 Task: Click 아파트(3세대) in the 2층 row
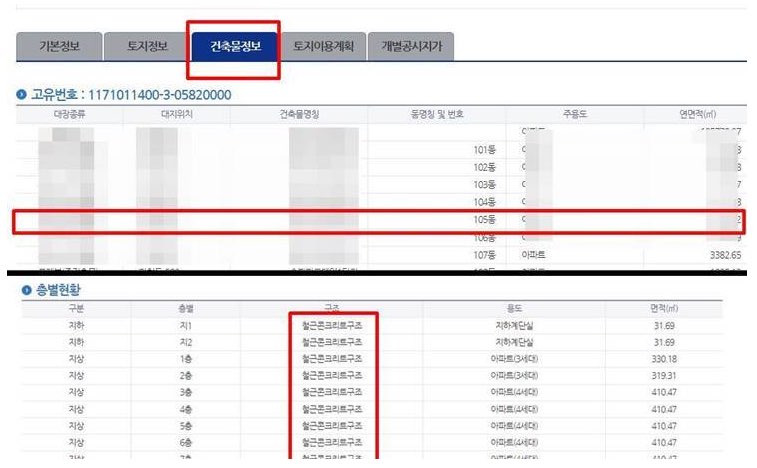click(514, 376)
